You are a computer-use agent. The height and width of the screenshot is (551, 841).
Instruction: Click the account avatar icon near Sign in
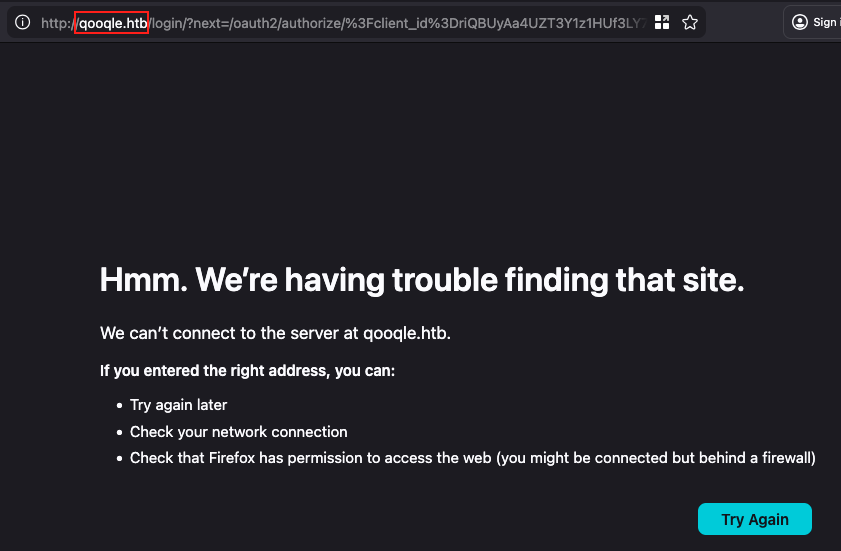tap(800, 22)
